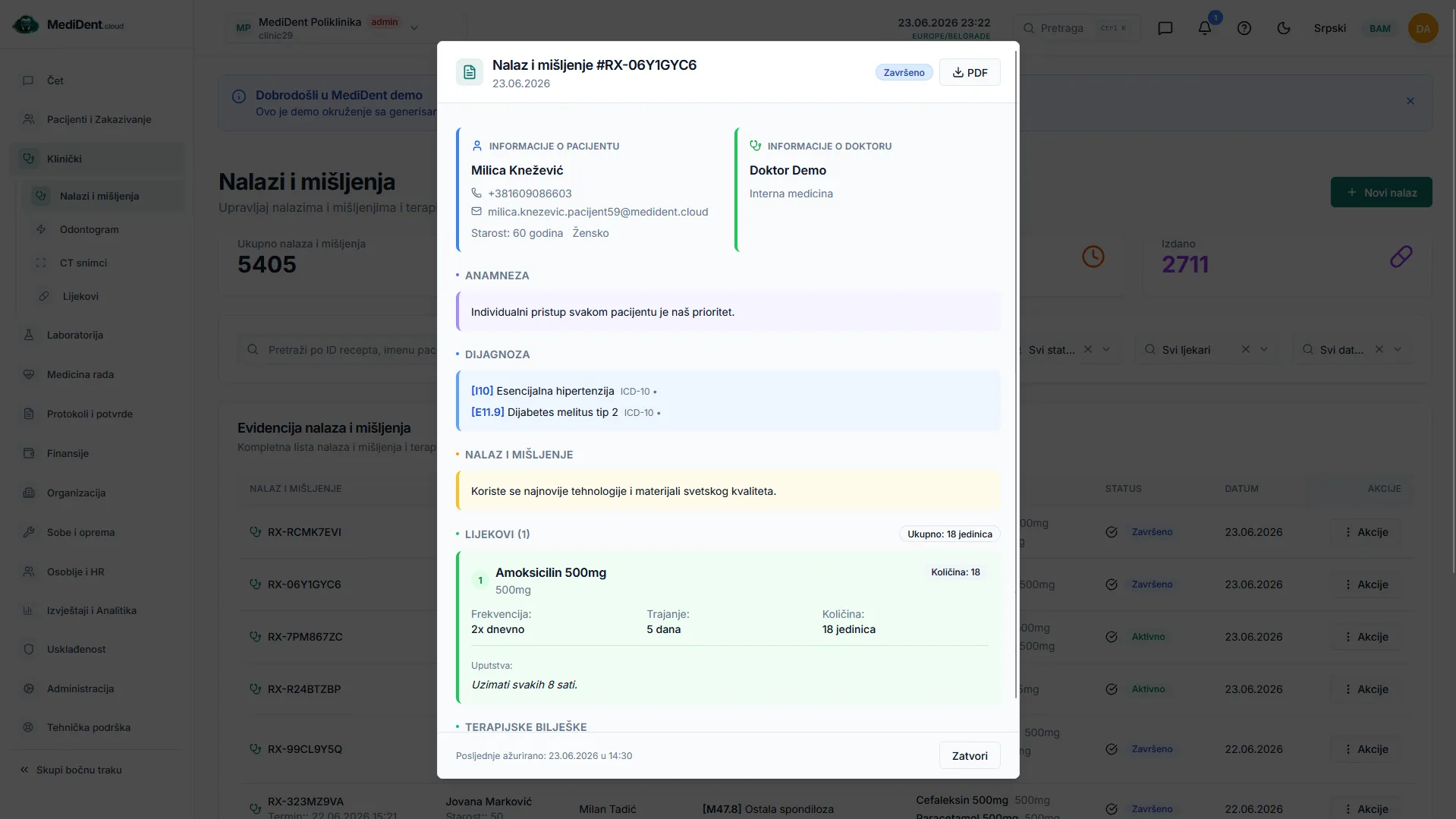Click the RX-99CL9Y5Q prescription ID
The height and width of the screenshot is (819, 1456).
pos(305,749)
